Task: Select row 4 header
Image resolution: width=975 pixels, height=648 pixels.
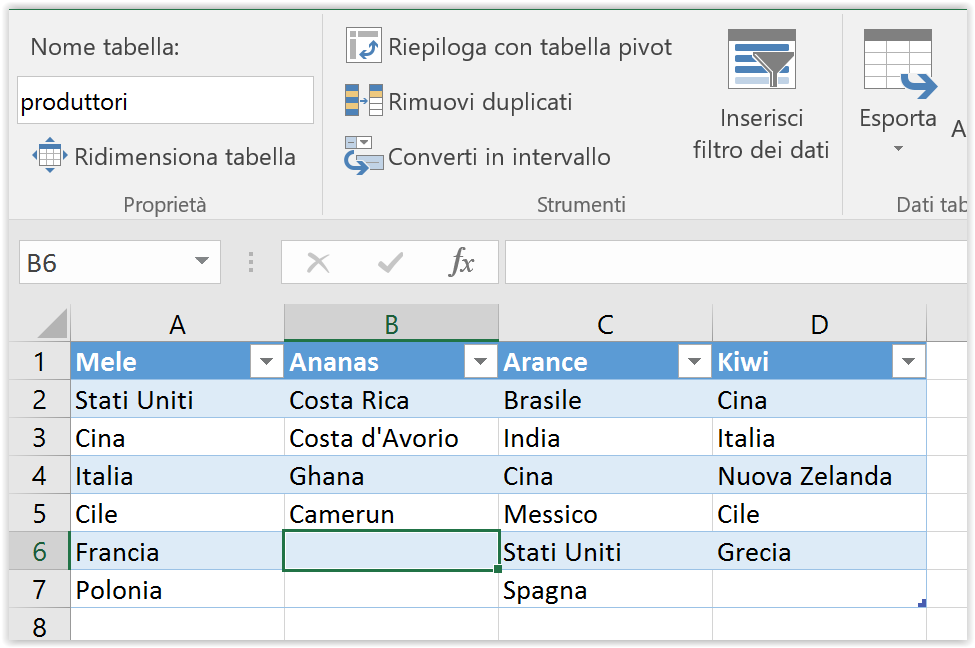Action: pyautogui.click(x=39, y=476)
